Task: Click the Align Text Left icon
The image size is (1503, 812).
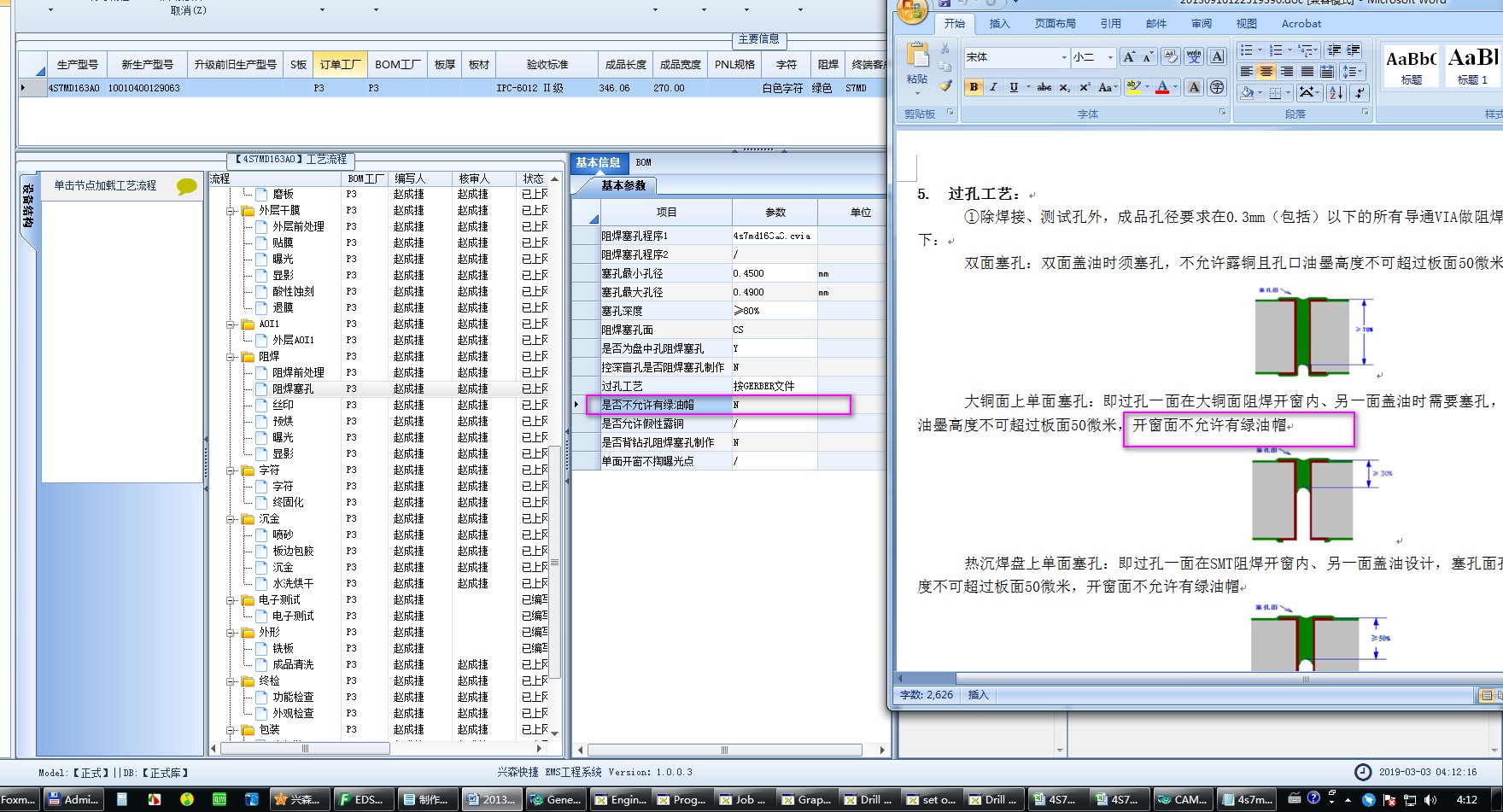Action: click(1247, 72)
